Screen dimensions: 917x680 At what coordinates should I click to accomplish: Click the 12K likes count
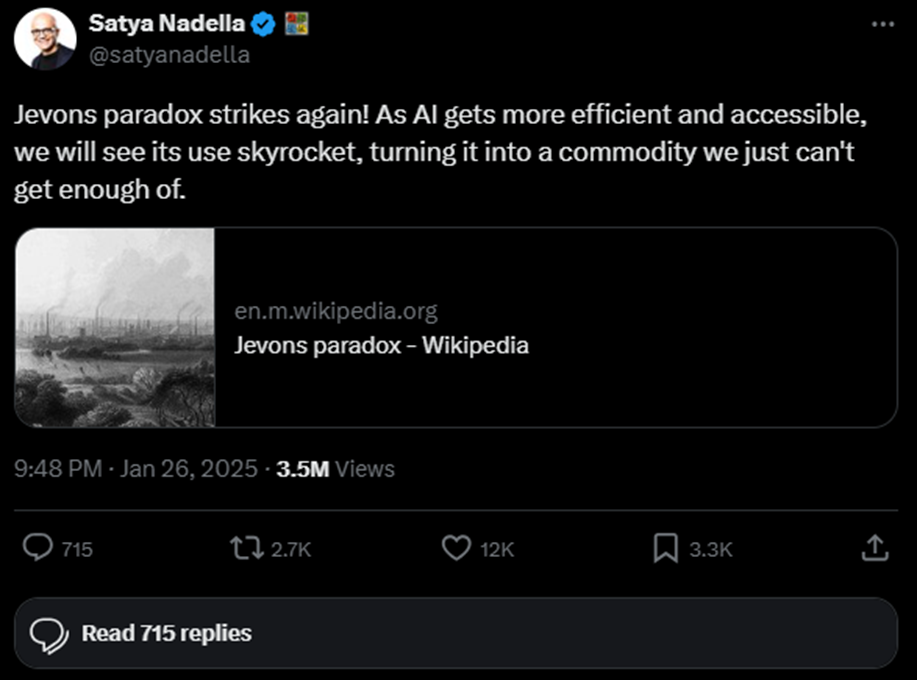(x=497, y=549)
